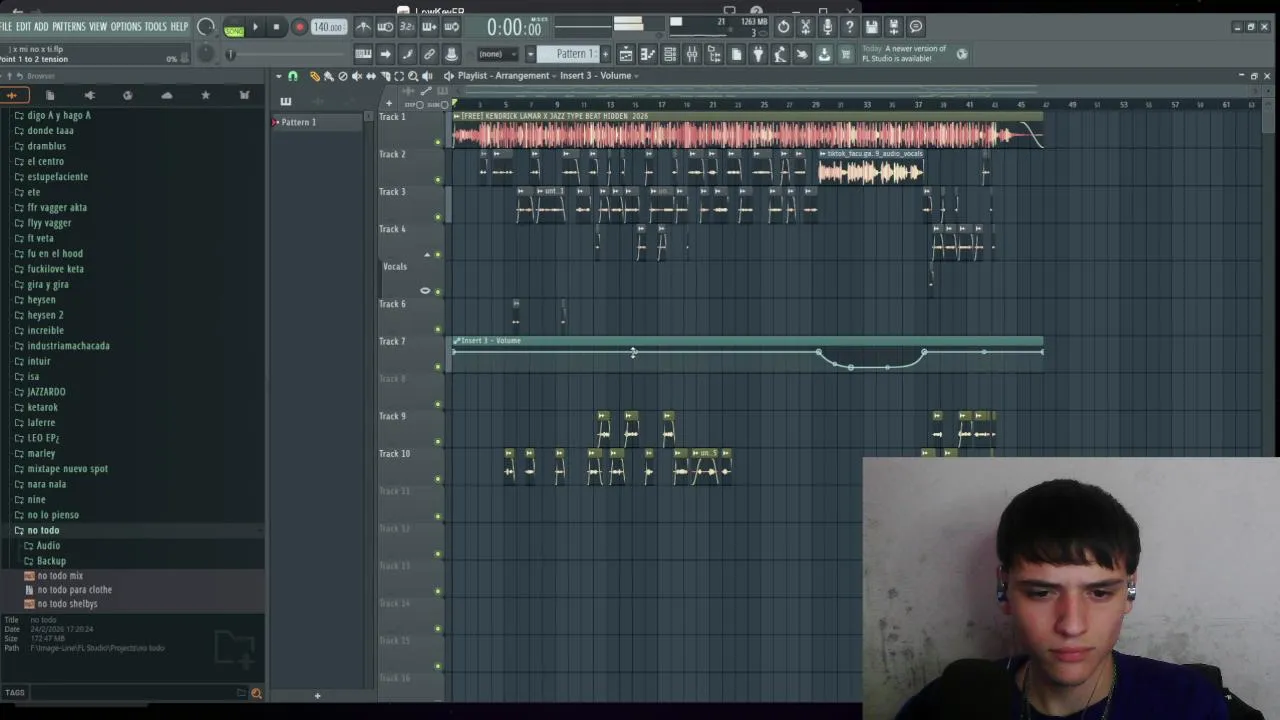Viewport: 1280px width, 720px height.
Task: Toggle mute dot on Track 9
Action: tap(437, 441)
